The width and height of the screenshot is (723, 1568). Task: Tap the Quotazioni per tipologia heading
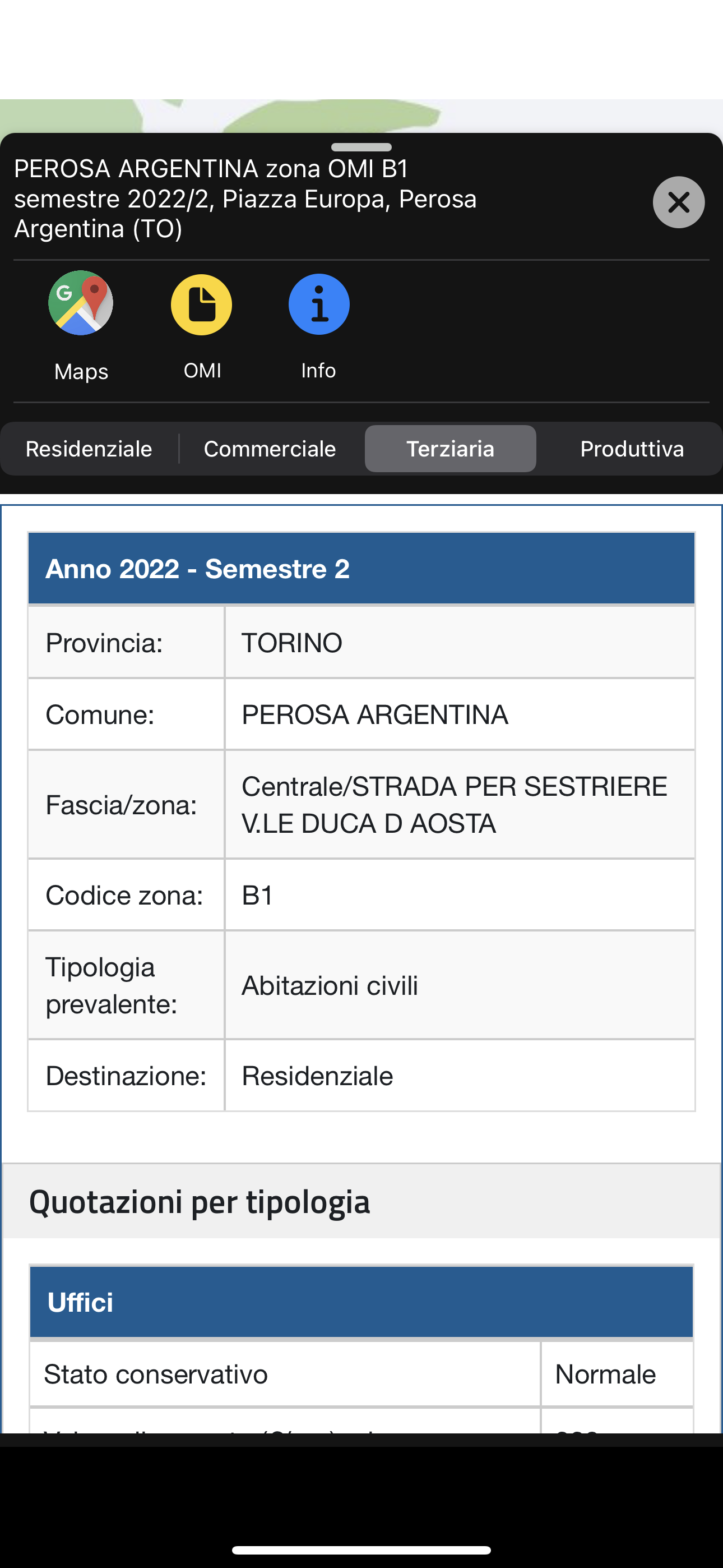200,1202
